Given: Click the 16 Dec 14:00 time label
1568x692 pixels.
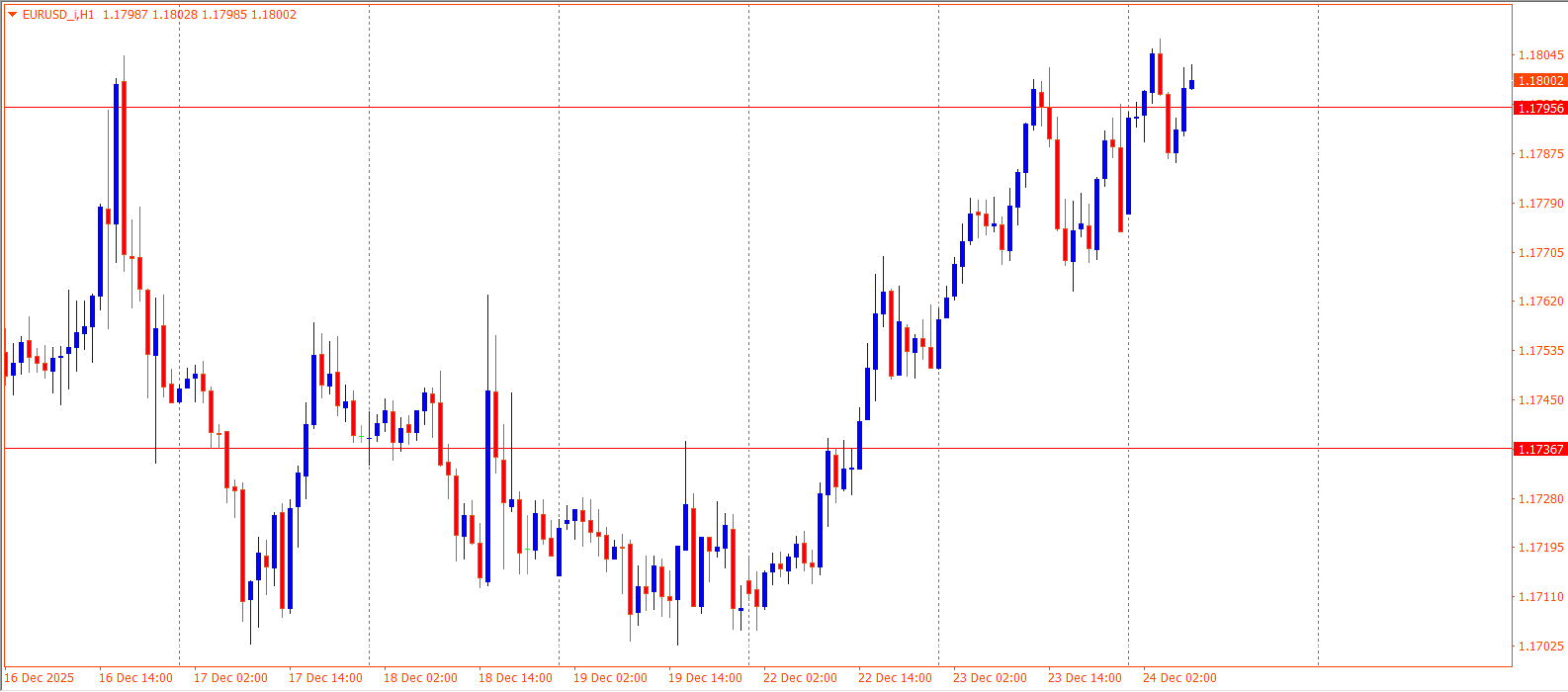Looking at the screenshot, I should tap(135, 678).
